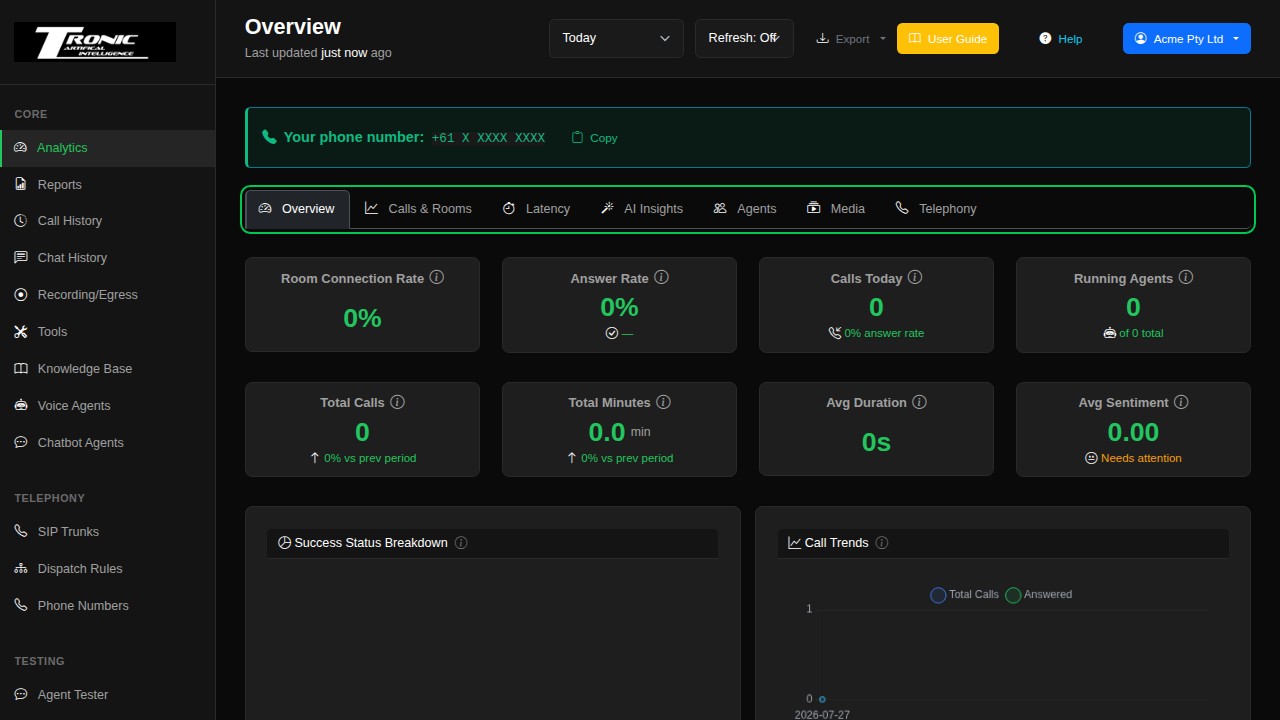The width and height of the screenshot is (1280, 720).
Task: Open Reports in the sidebar
Action: [107, 185]
